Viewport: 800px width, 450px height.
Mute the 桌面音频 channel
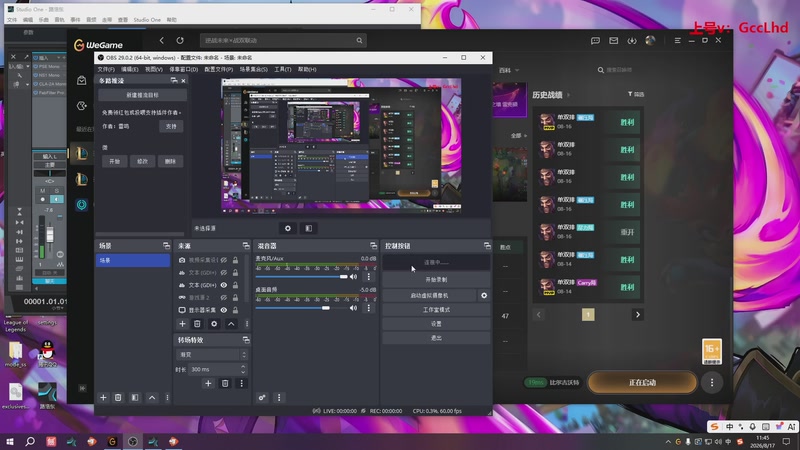click(354, 308)
